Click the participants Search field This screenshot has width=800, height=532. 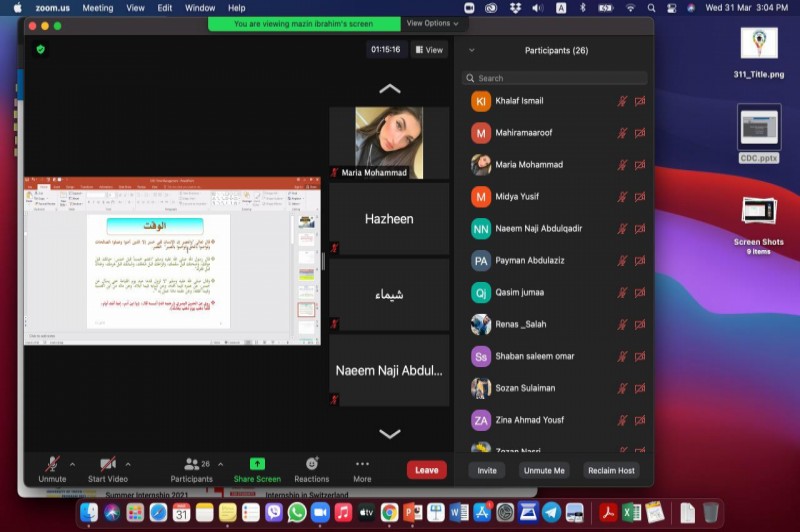tap(556, 78)
